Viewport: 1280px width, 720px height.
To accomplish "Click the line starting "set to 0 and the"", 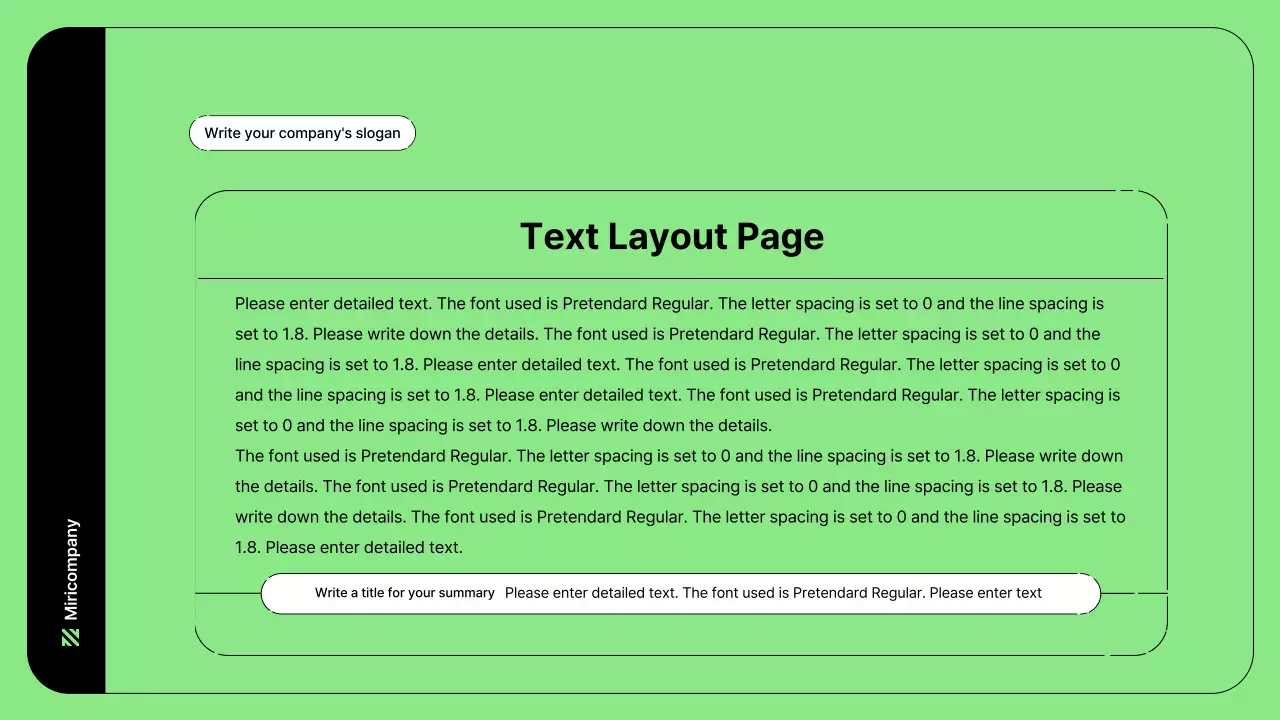I will click(503, 425).
